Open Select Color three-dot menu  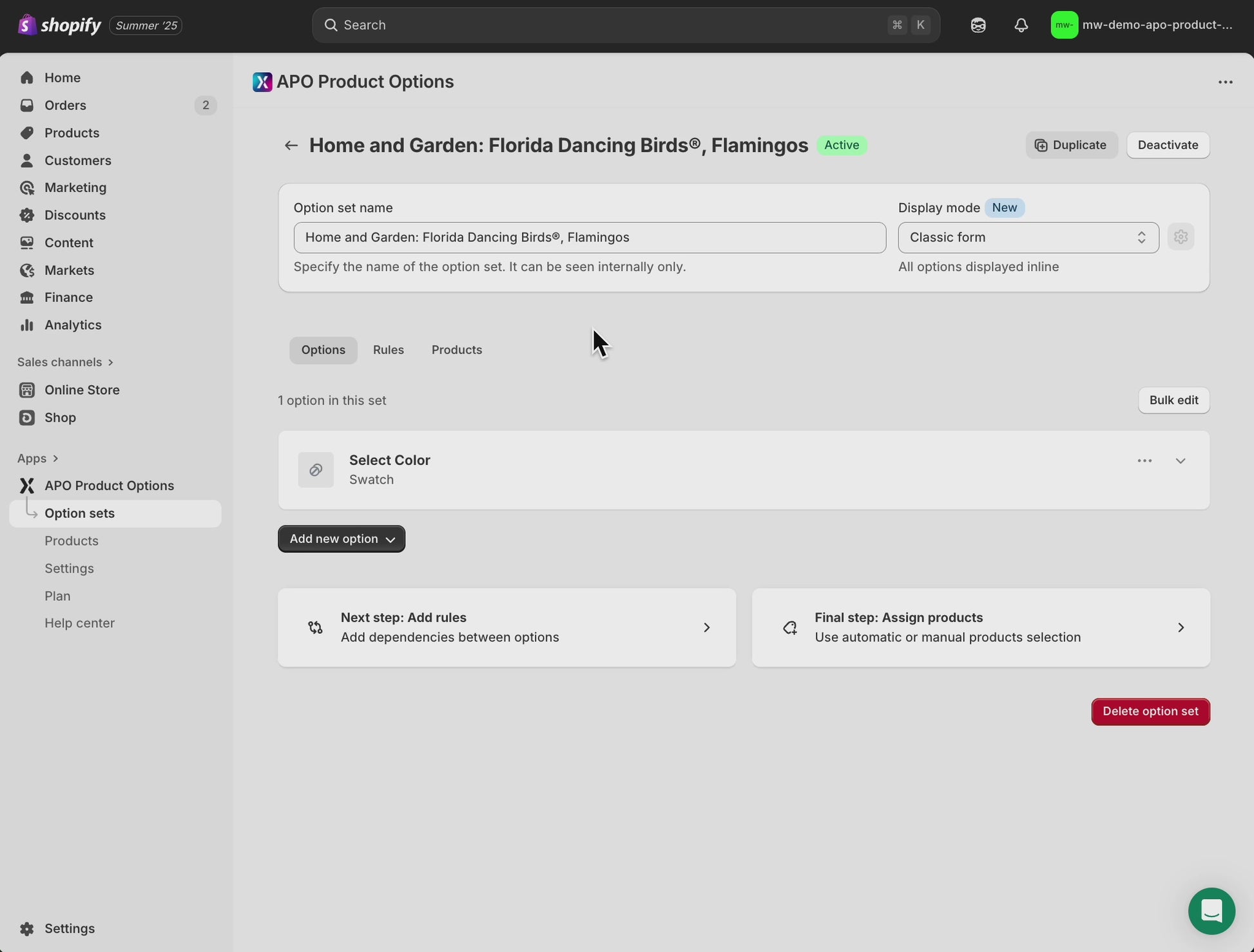click(1144, 461)
